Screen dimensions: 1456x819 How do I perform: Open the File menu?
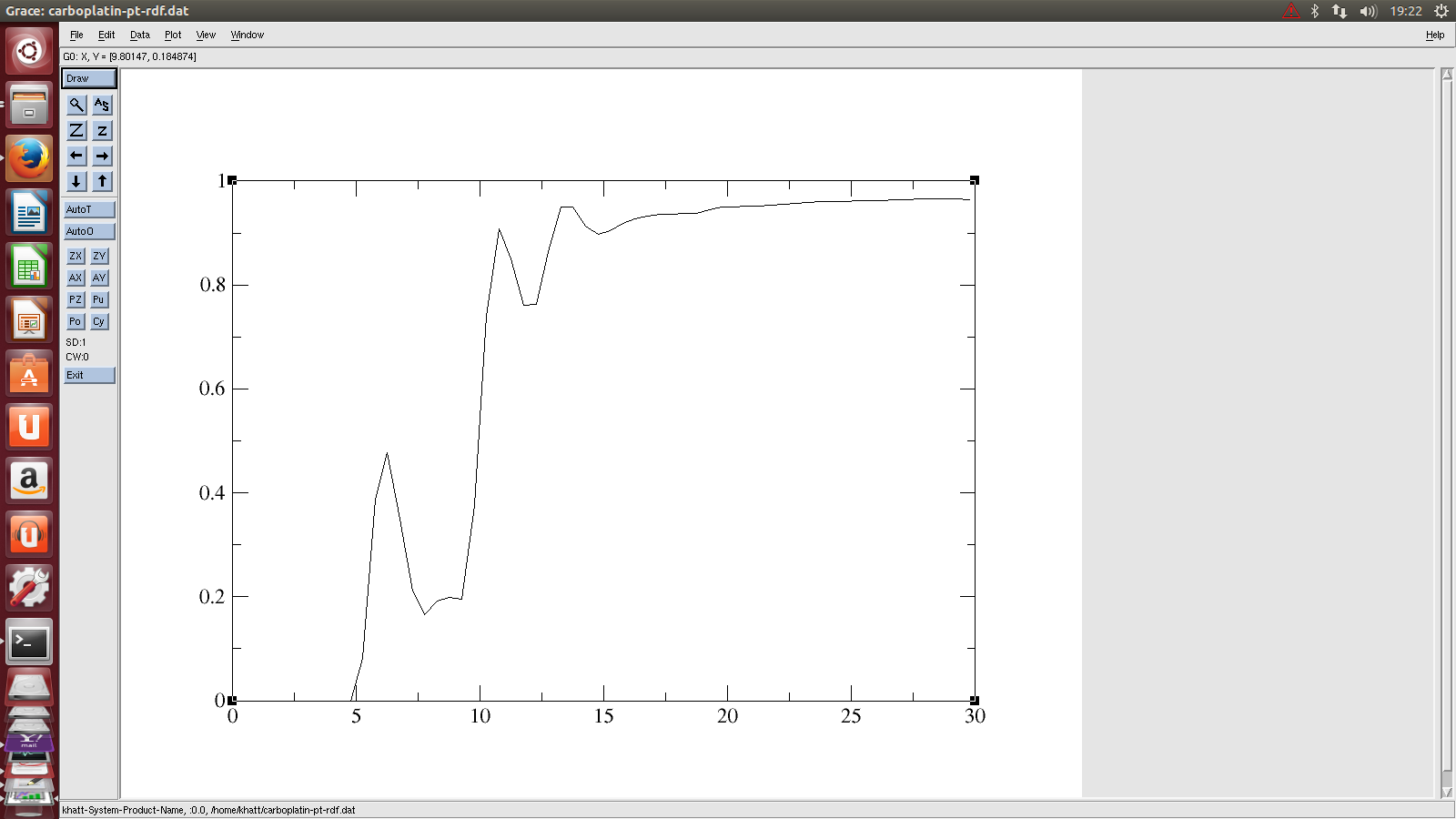(76, 35)
